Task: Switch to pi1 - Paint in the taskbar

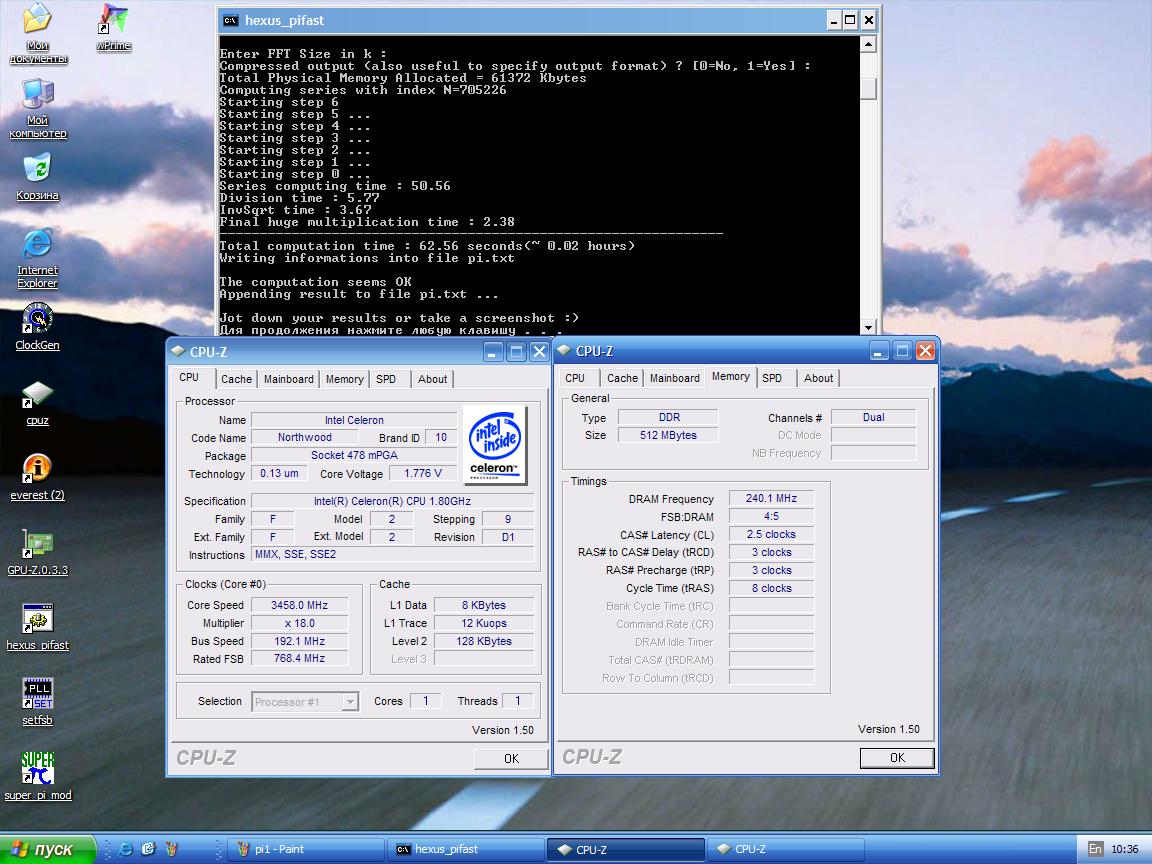Action: [306, 849]
